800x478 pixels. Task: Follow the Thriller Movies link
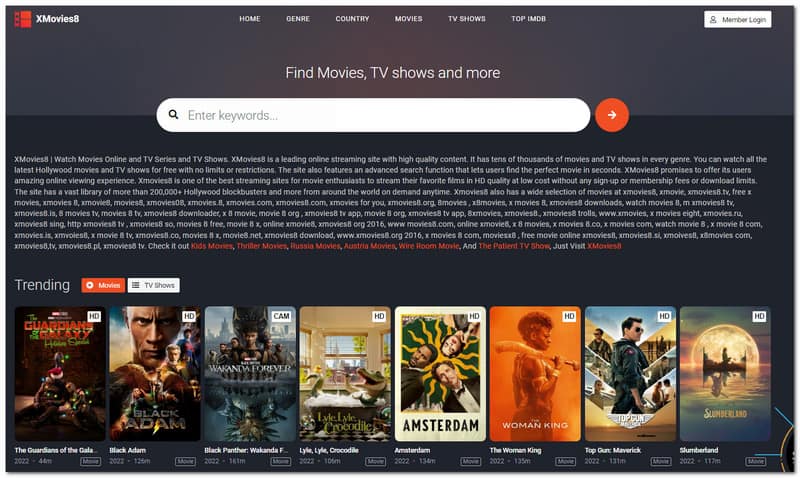(x=261, y=246)
